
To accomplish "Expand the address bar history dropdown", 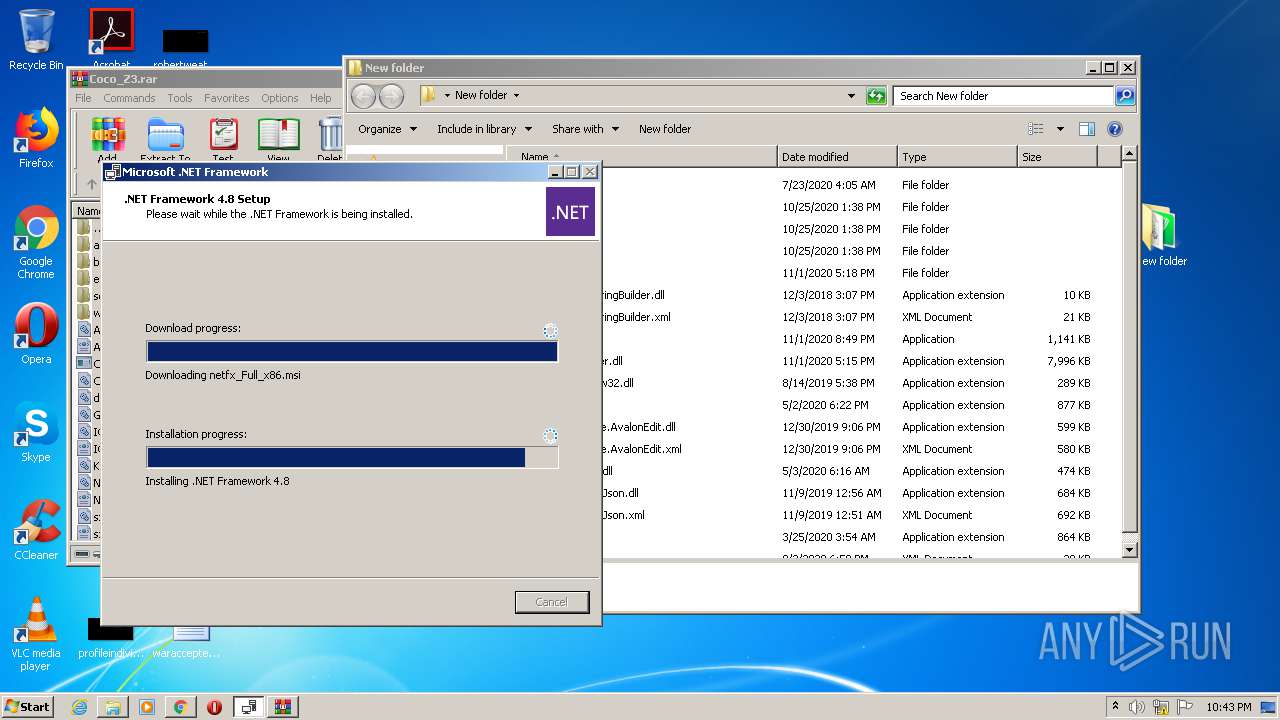I will 851,96.
